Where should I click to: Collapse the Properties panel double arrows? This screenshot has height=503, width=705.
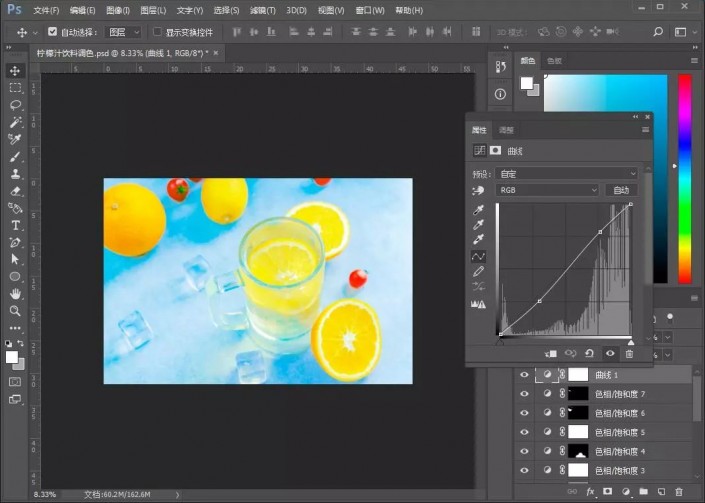coord(635,117)
